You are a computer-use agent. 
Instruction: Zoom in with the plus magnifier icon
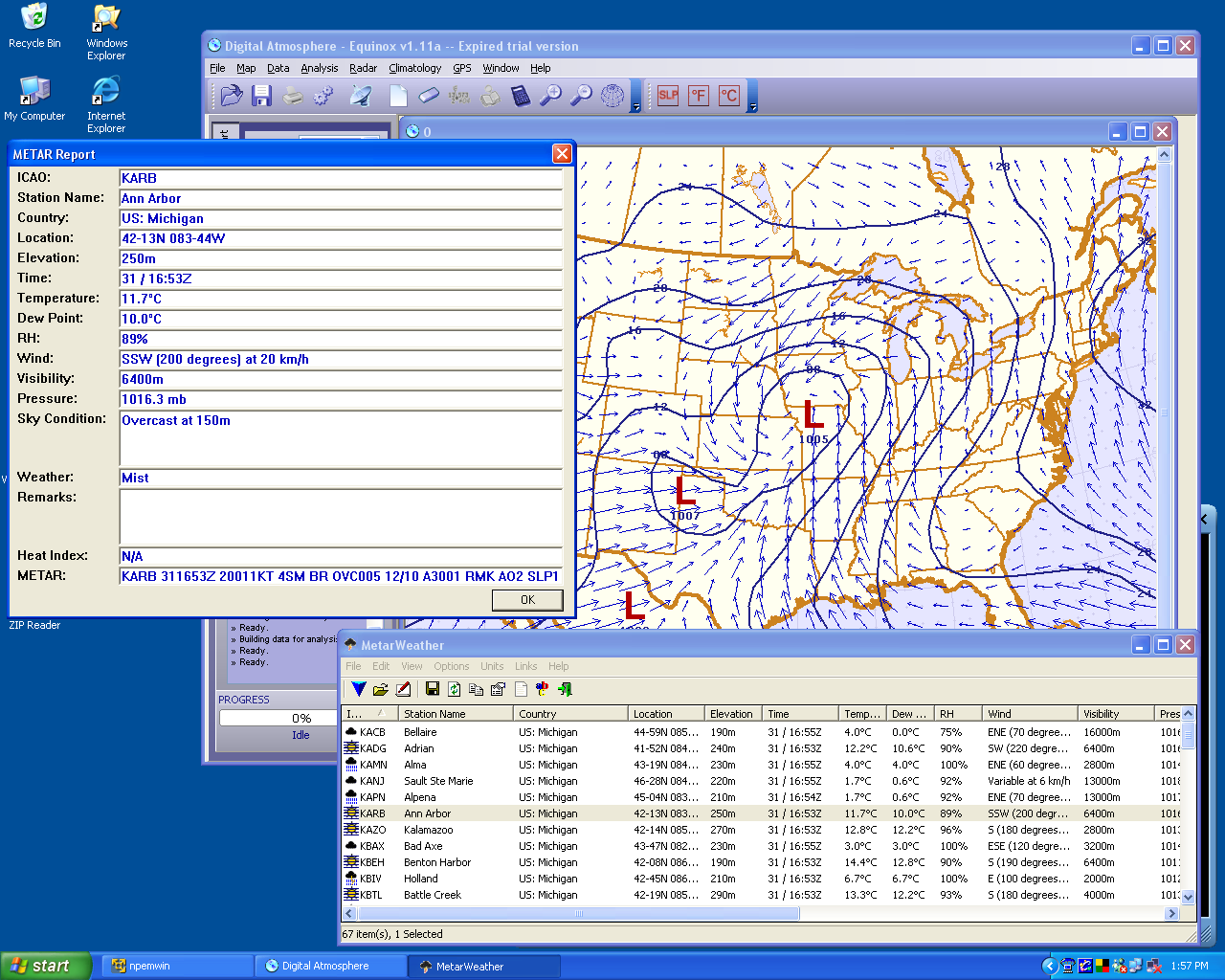[551, 96]
